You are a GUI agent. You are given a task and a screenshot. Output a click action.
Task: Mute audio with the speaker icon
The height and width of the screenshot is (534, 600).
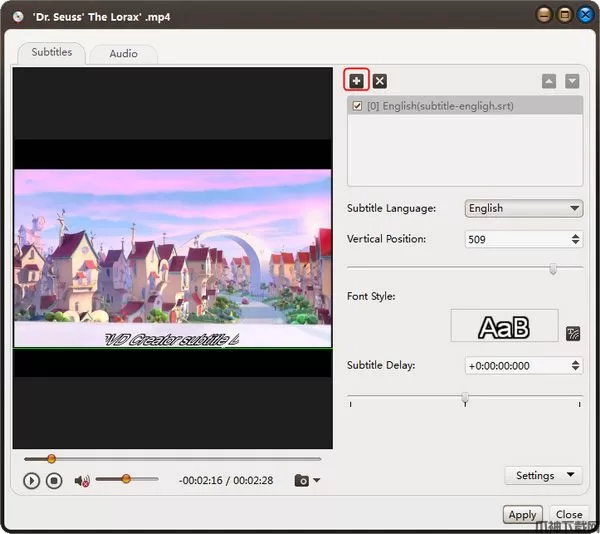click(x=82, y=480)
